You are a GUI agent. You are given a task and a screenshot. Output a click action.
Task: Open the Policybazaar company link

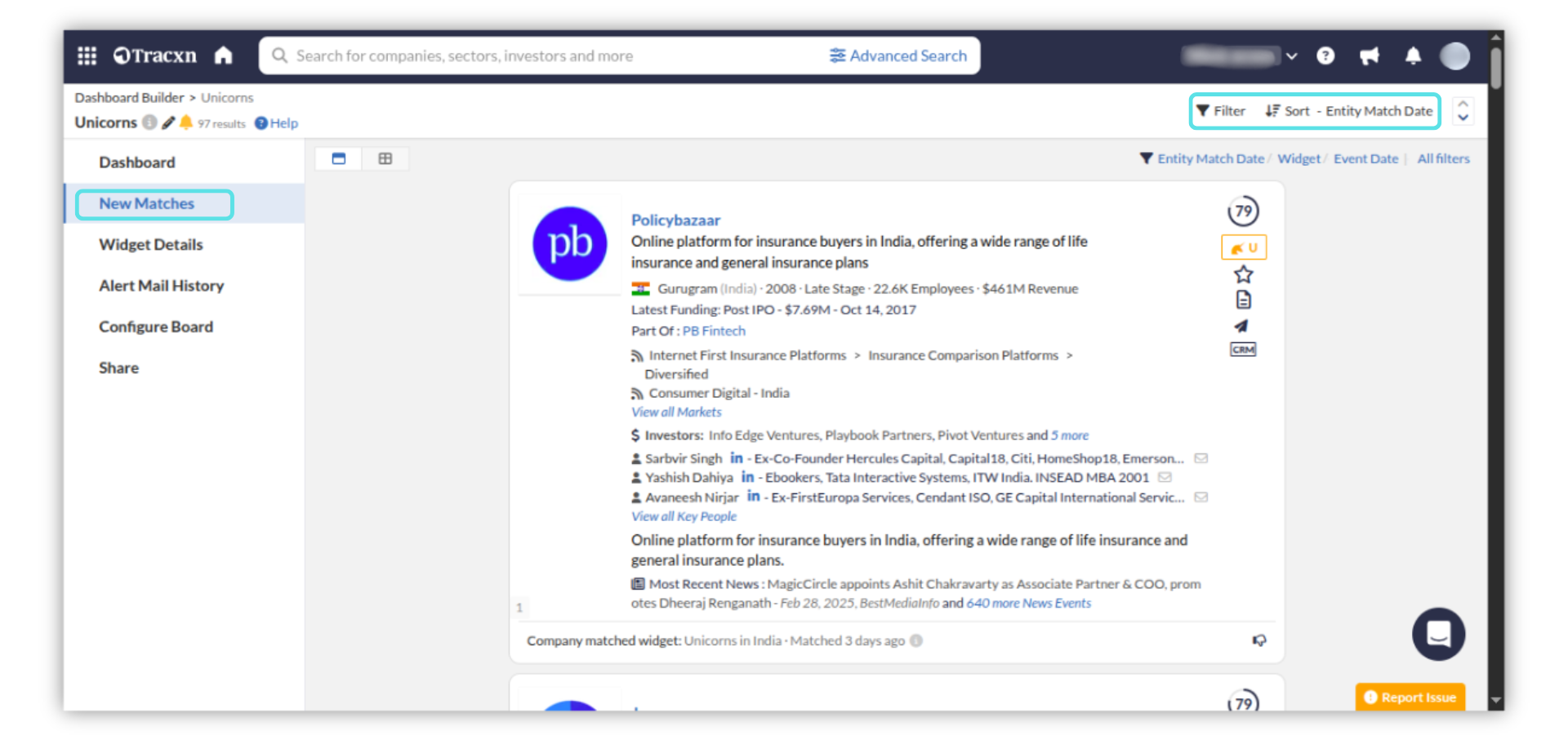[x=675, y=220]
